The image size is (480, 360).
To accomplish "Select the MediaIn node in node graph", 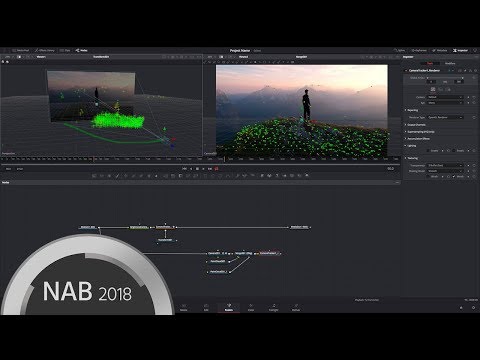I will point(88,227).
